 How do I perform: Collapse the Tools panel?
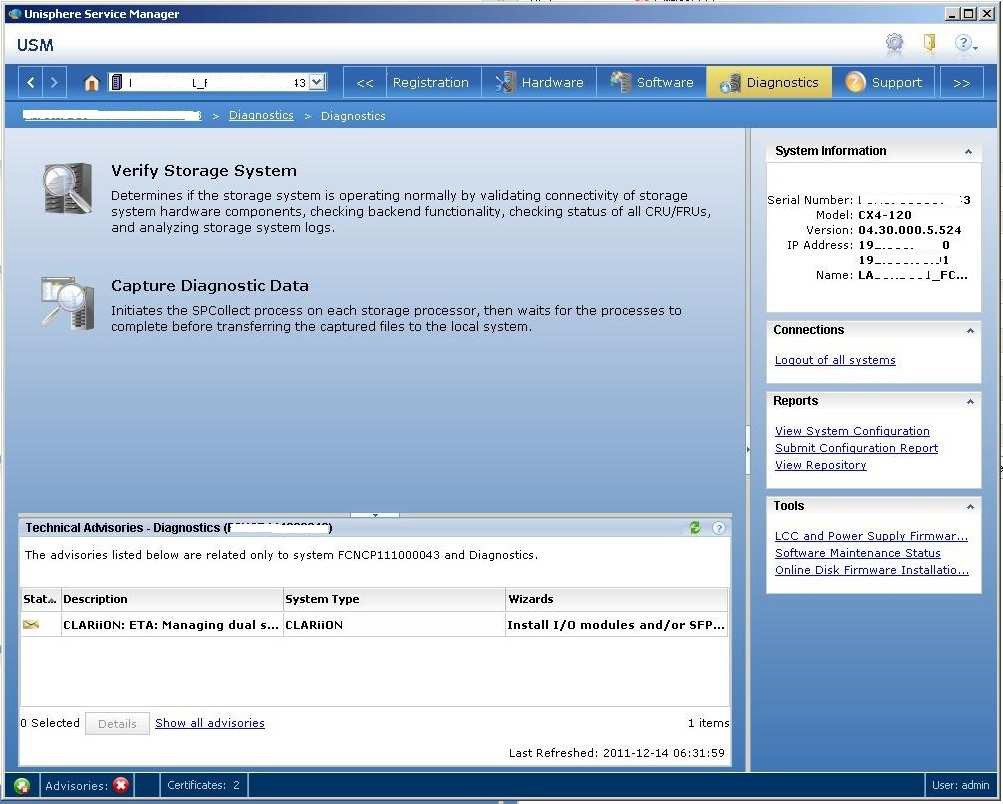point(970,507)
